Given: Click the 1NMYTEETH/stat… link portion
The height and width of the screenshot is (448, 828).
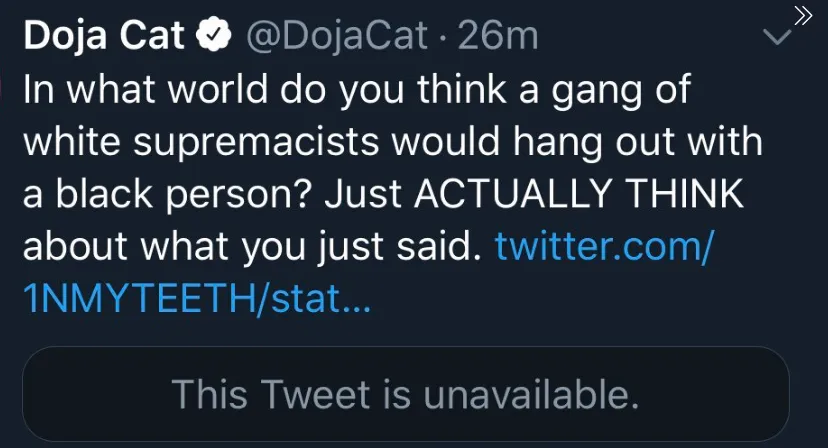Looking at the screenshot, I should (x=197, y=298).
